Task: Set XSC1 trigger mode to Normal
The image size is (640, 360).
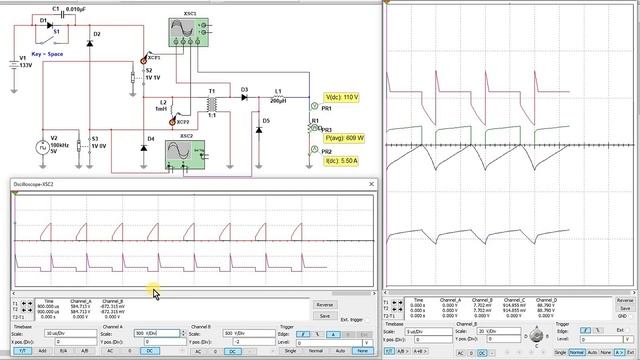Action: (576, 352)
